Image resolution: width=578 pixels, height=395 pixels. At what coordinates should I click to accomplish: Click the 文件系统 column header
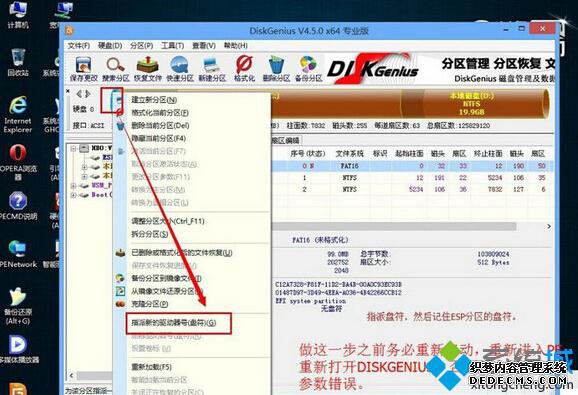coord(349,153)
